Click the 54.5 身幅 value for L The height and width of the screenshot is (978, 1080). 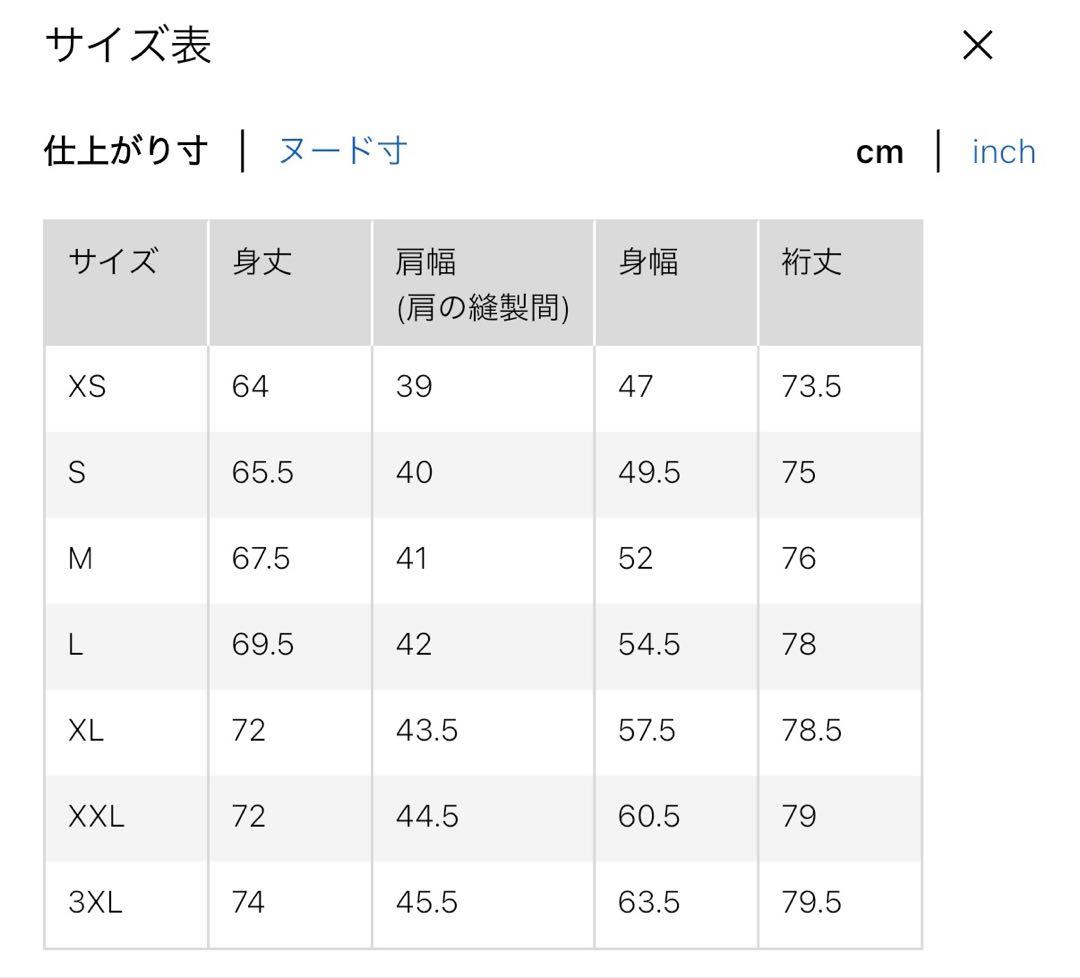tap(649, 645)
